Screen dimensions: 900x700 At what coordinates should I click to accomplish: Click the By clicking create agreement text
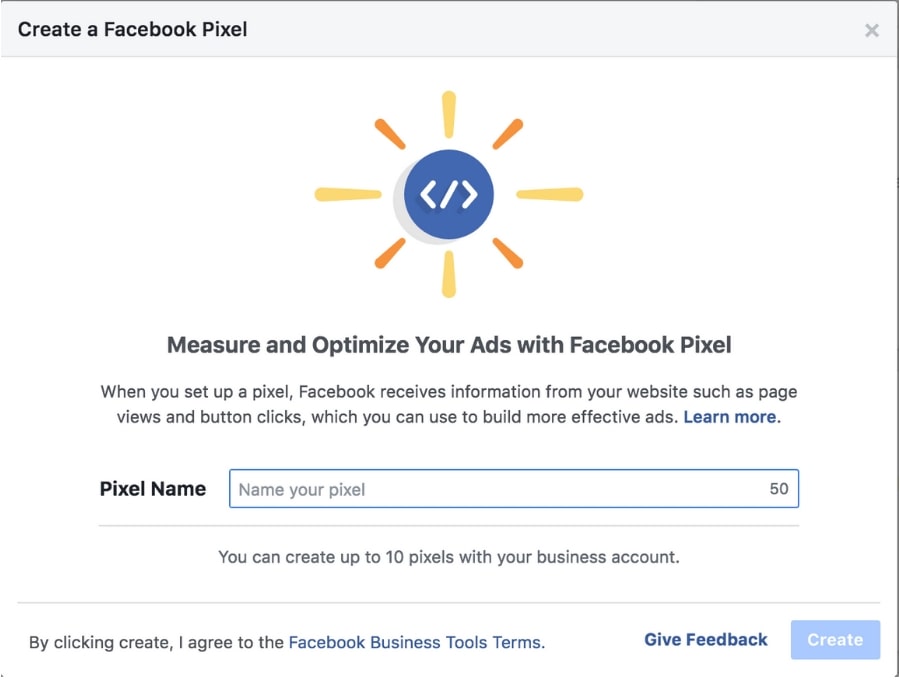(157, 642)
